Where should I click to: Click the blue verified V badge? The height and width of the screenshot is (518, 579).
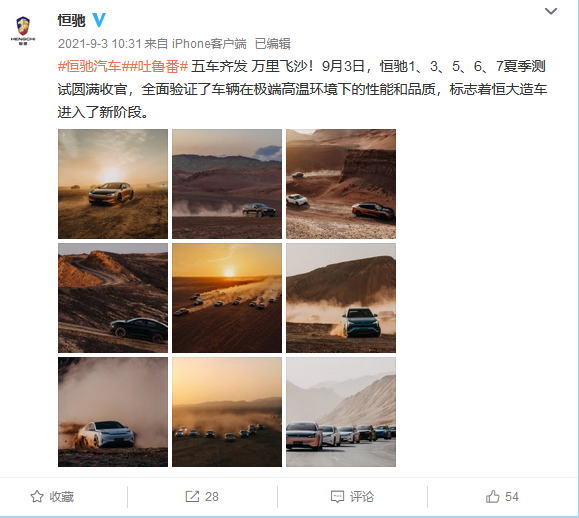click(x=99, y=20)
